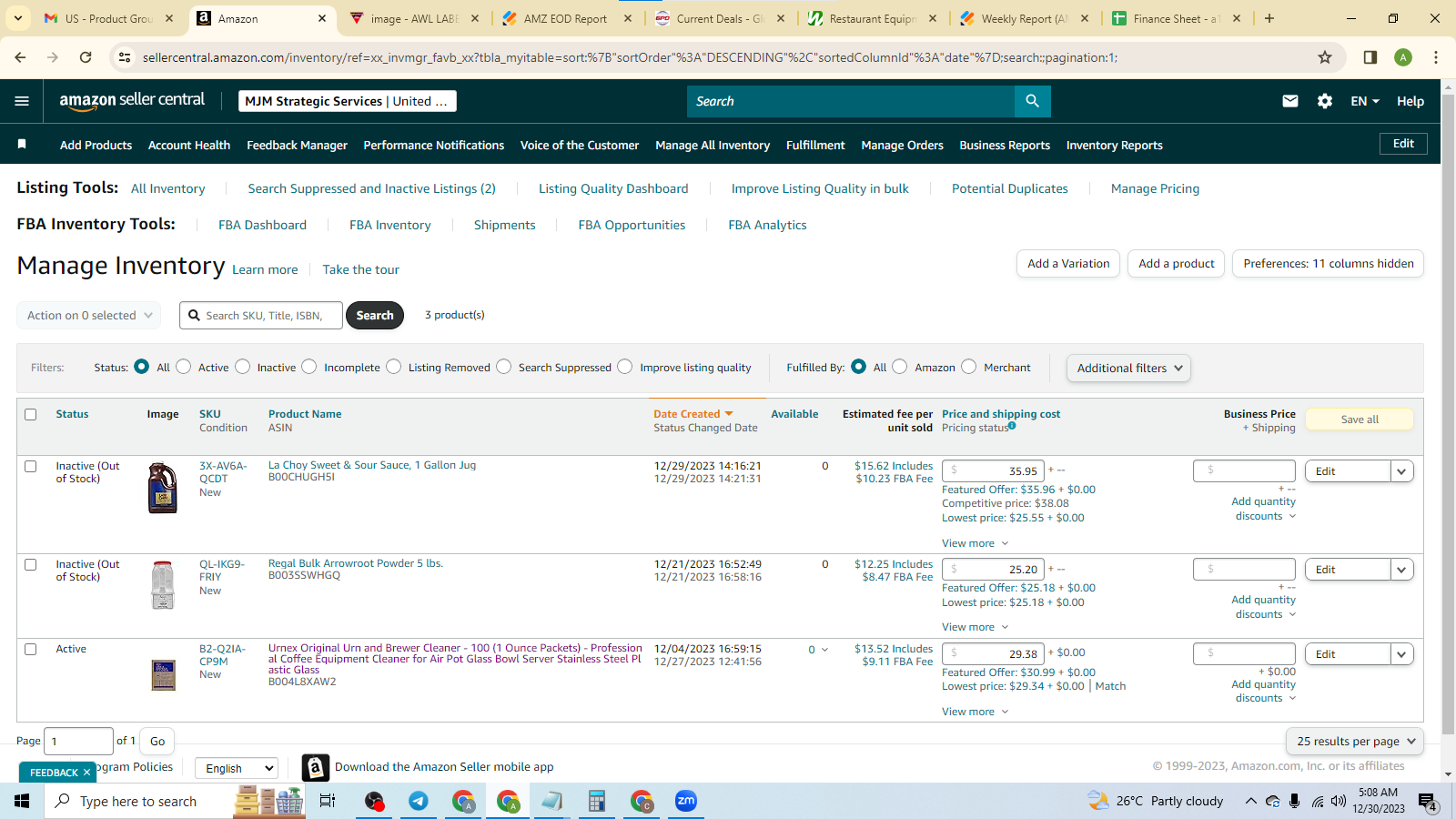
Task: Go back using the browser back arrow
Action: click(20, 57)
